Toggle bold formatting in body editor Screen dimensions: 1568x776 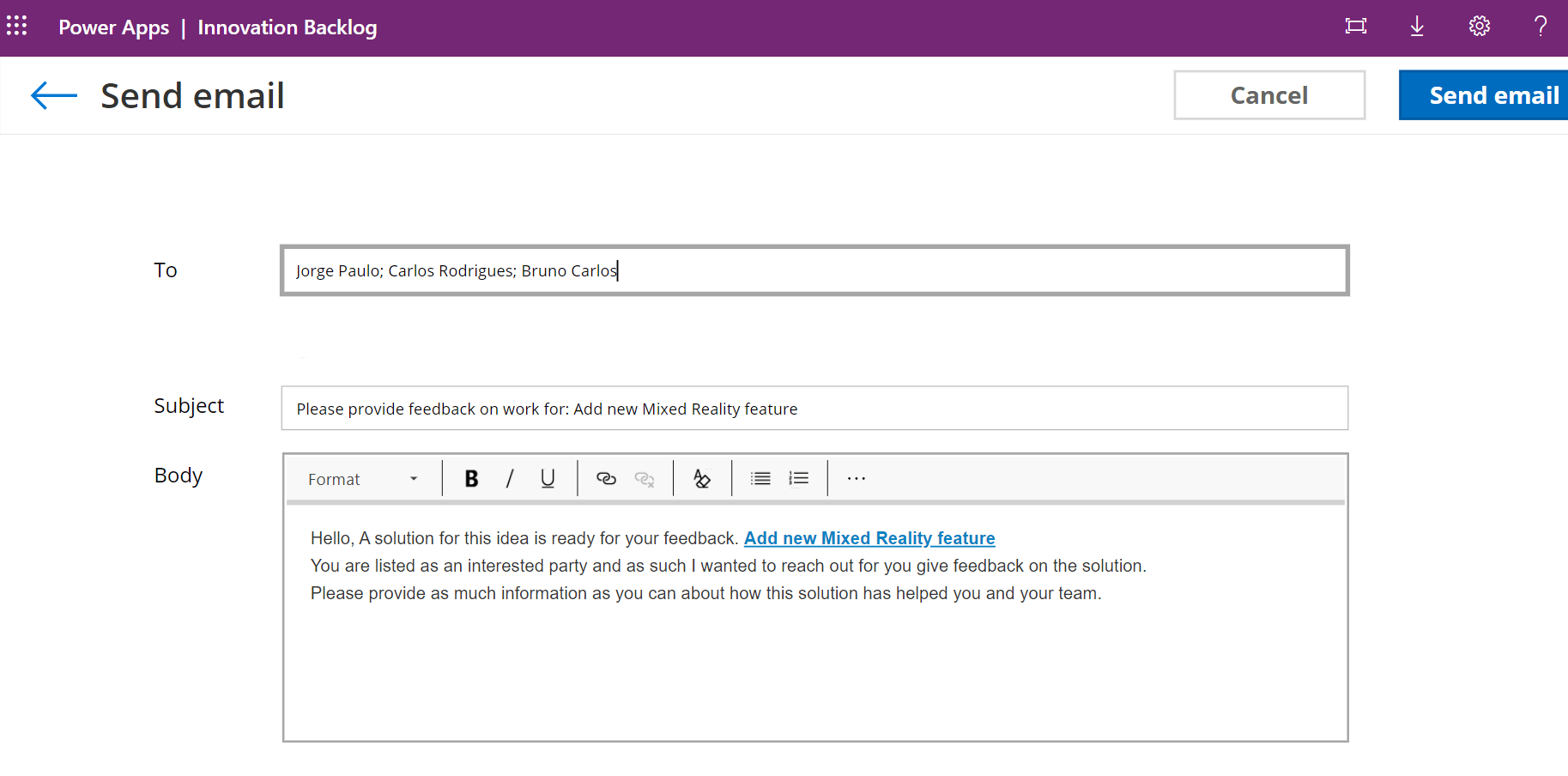coord(471,479)
